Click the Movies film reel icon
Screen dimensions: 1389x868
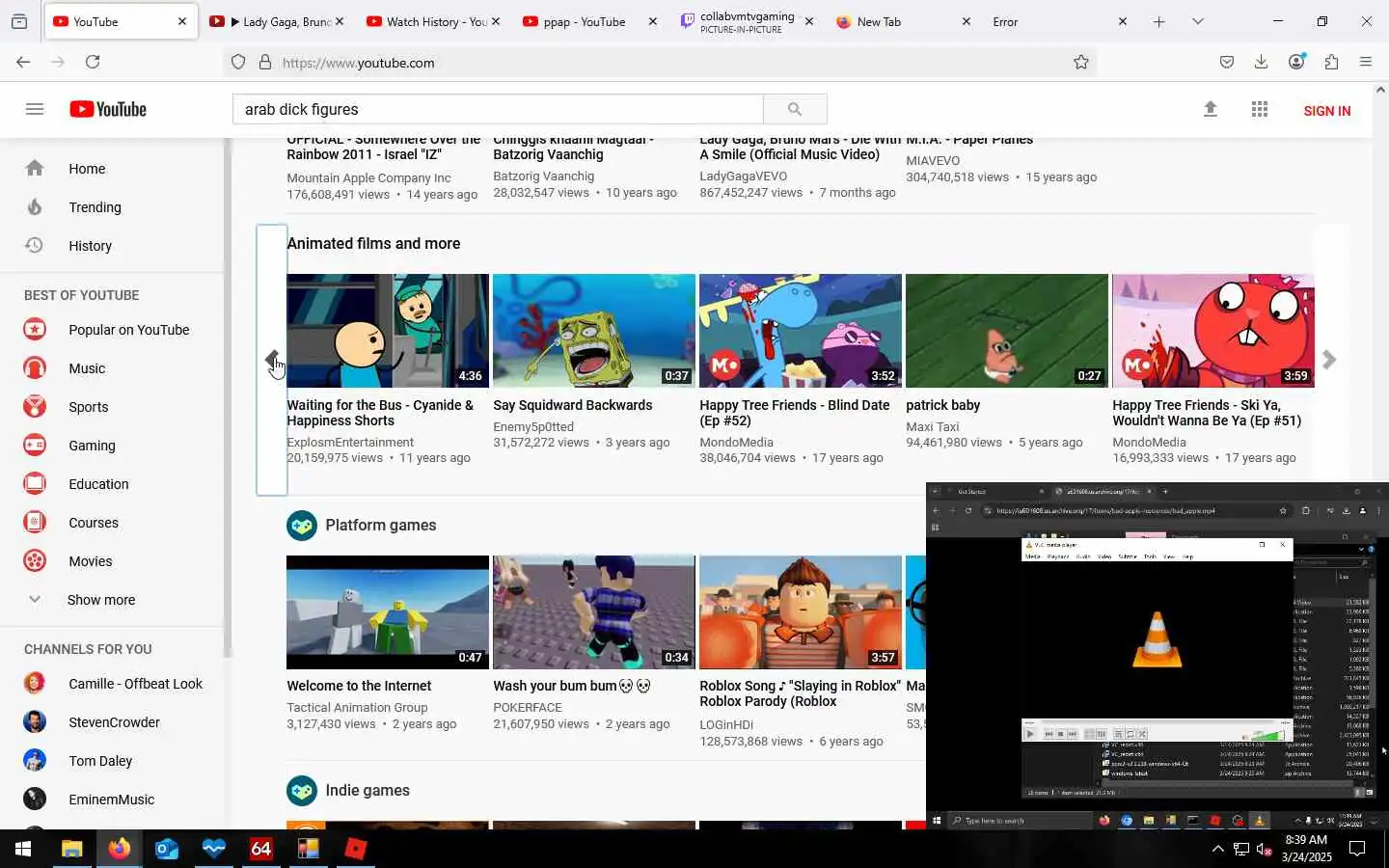pos(35,561)
